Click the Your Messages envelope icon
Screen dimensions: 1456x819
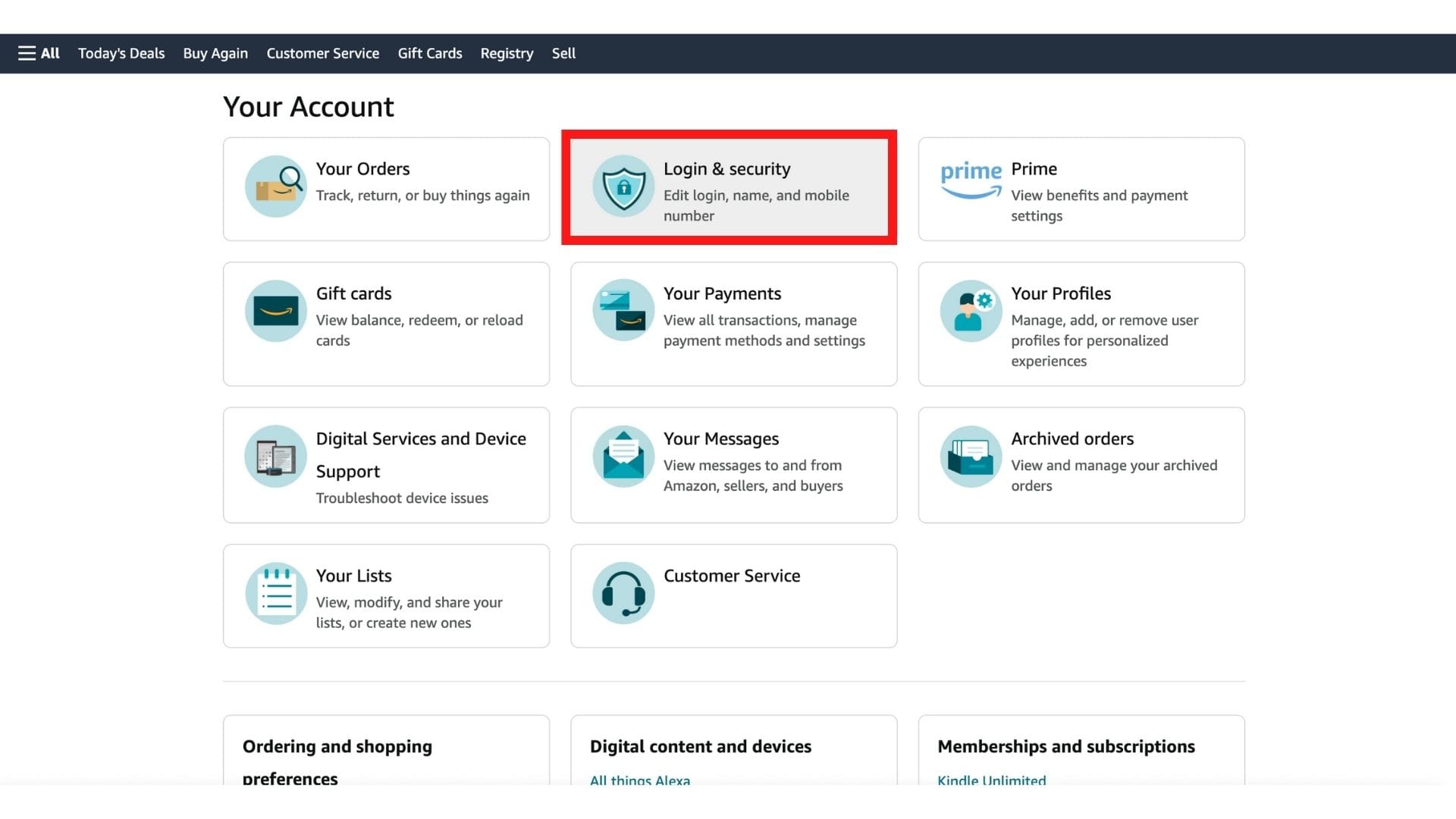623,457
